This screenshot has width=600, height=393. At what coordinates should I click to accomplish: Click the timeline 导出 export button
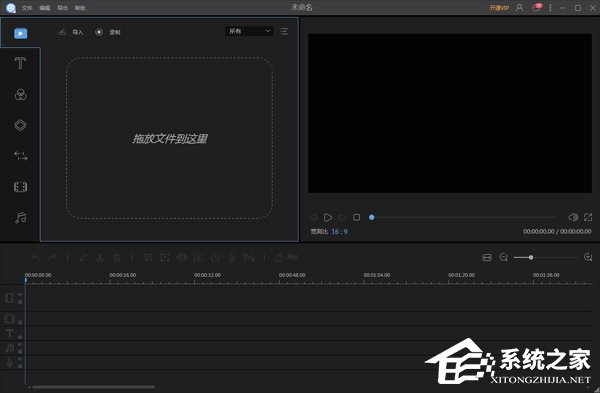point(287,258)
